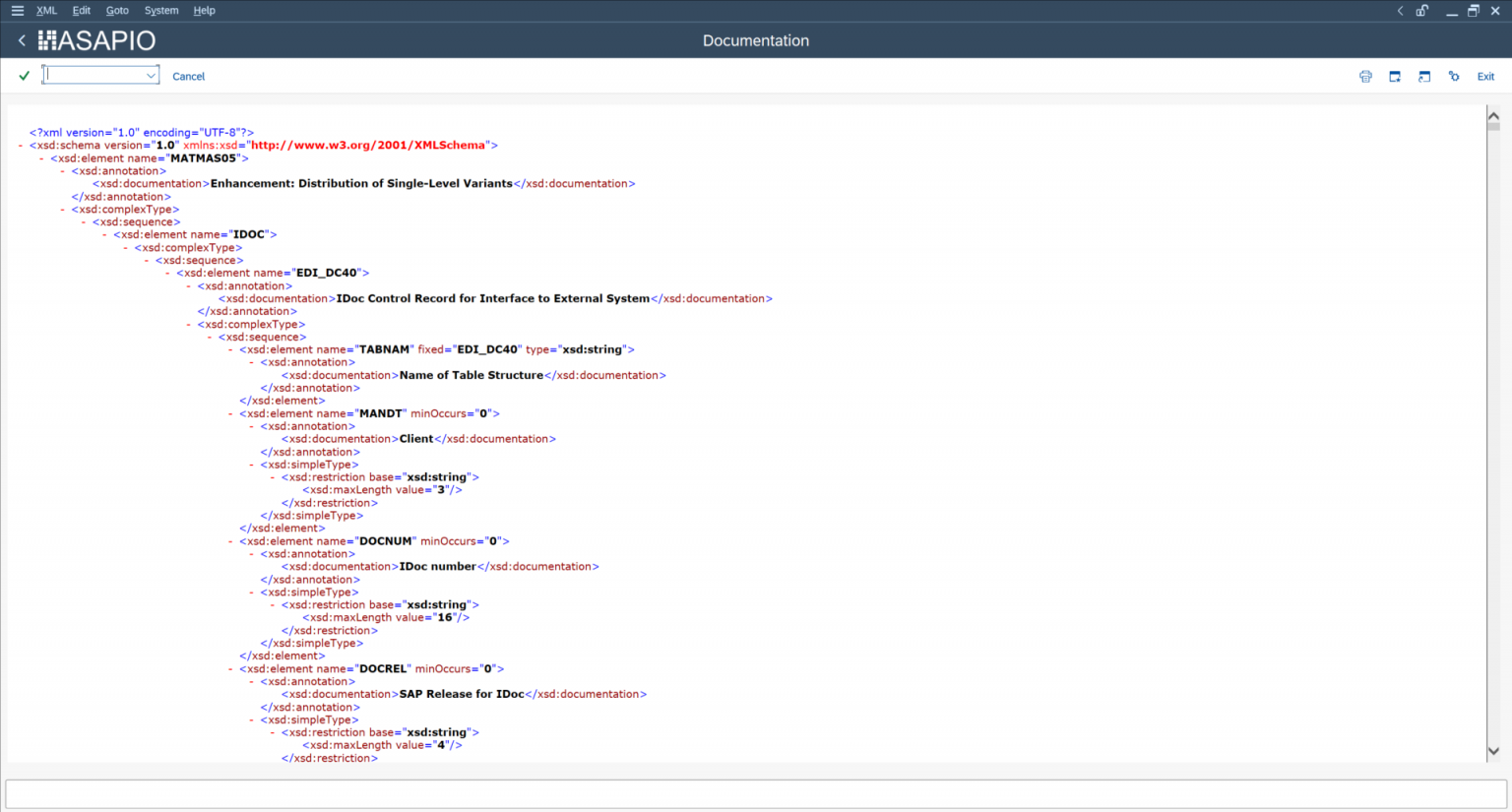Click the unlocked padlock icon in title bar

click(x=1422, y=11)
